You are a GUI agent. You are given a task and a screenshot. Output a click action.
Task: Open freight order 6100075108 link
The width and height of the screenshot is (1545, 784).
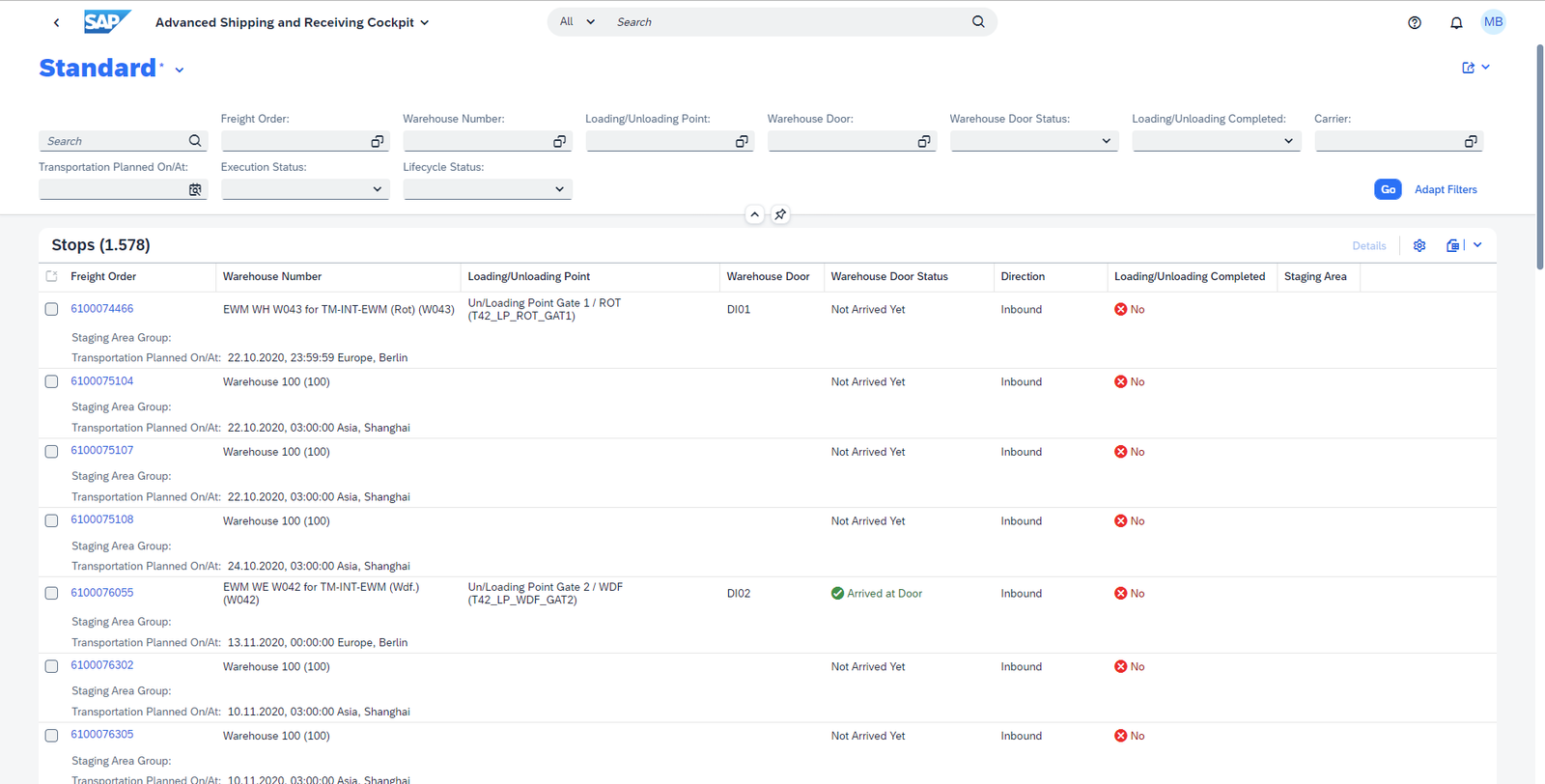pyautogui.click(x=102, y=519)
